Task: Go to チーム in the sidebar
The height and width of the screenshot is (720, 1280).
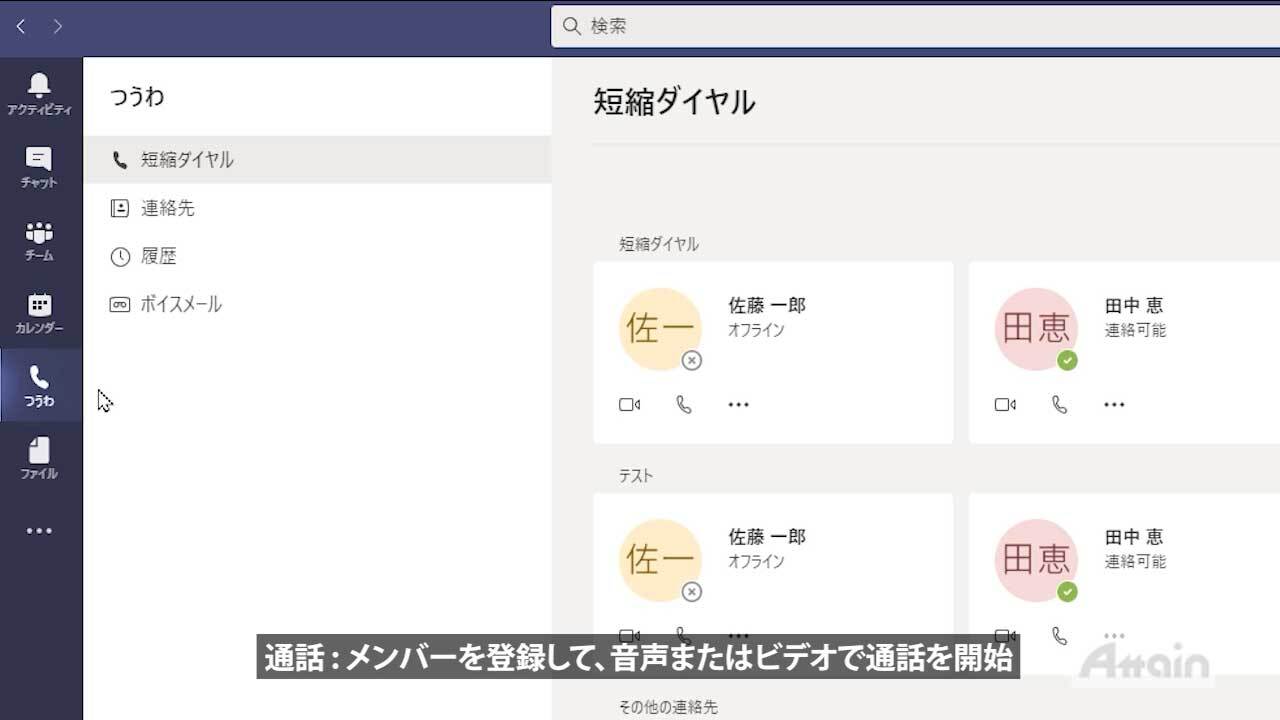Action: coord(39,240)
